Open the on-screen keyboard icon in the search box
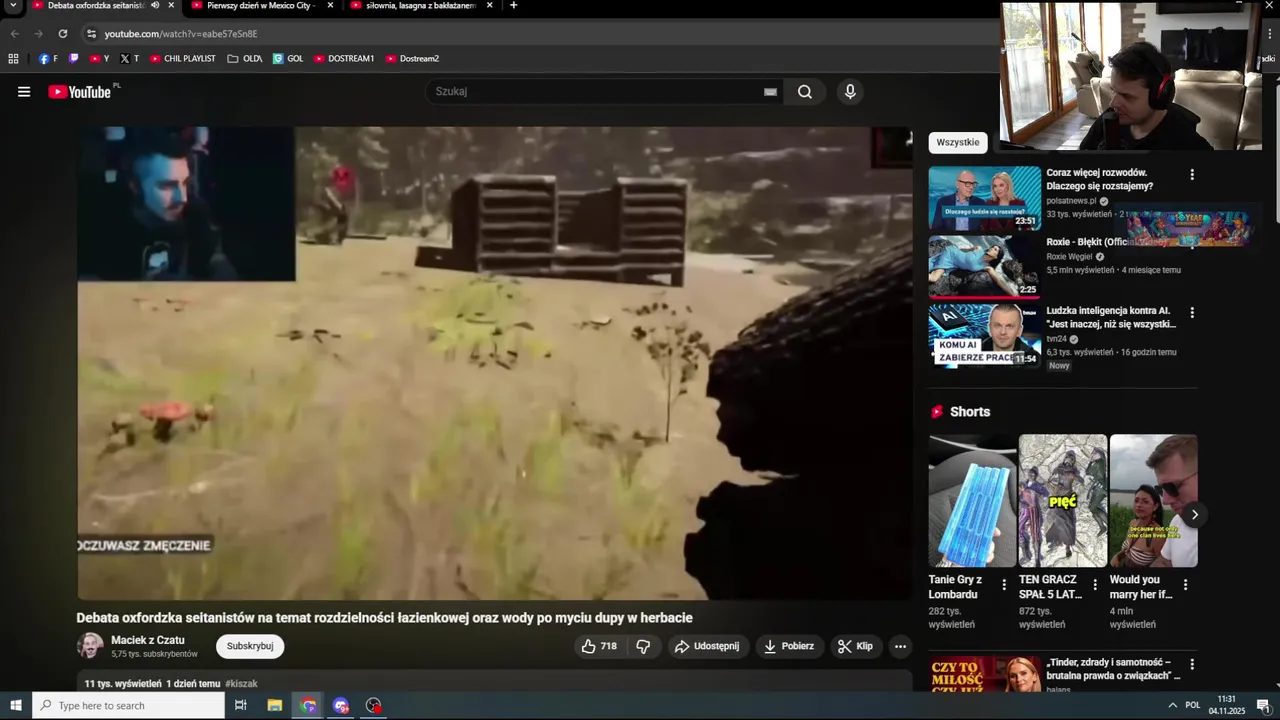Viewport: 1280px width, 720px height. tap(770, 92)
